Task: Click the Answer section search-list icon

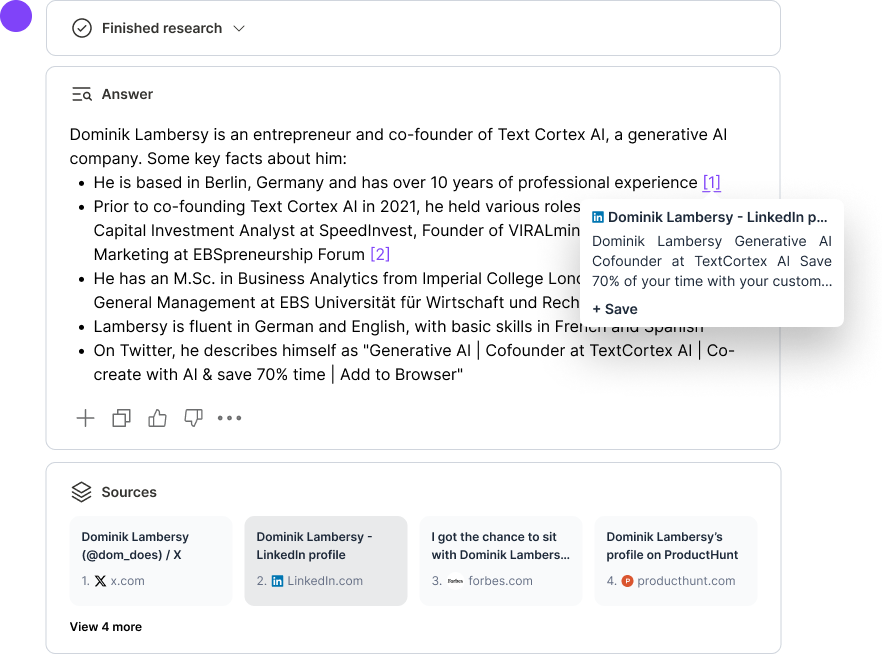Action: tap(82, 94)
